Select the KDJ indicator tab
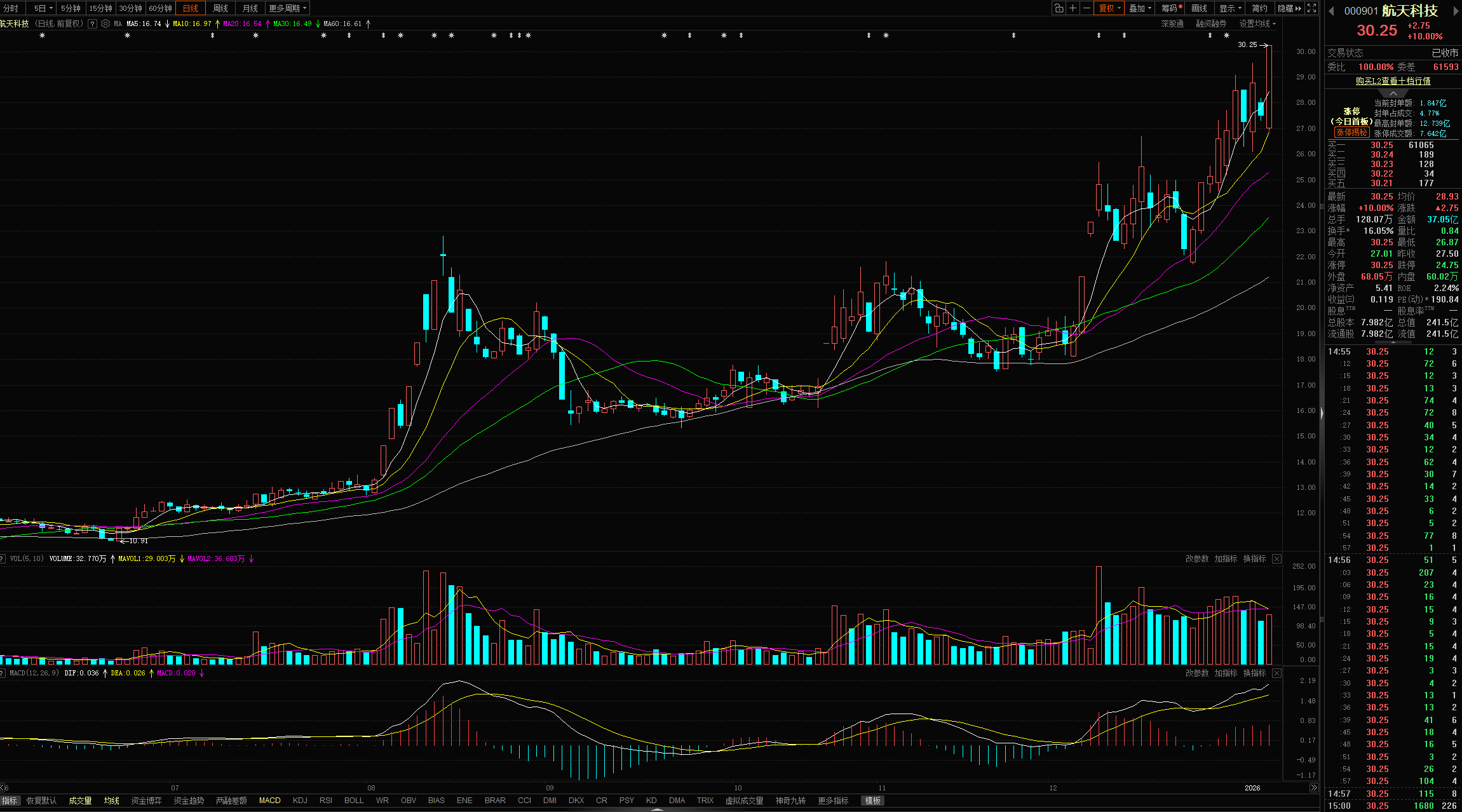Viewport: 1462px width, 812px height. [x=300, y=801]
